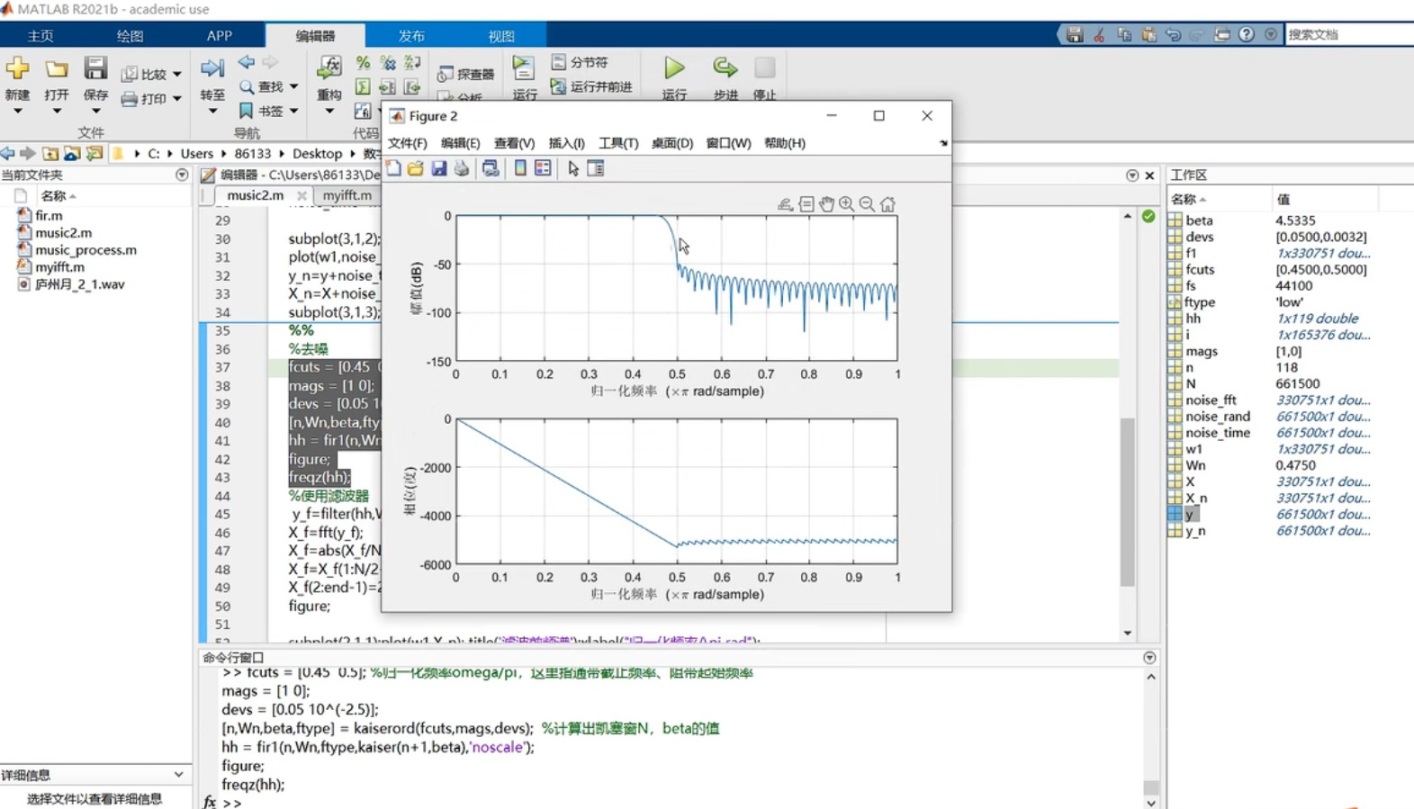Click the Step (步进) icon in the ribbon
Viewport: 1414px width, 809px height.
(x=725, y=69)
